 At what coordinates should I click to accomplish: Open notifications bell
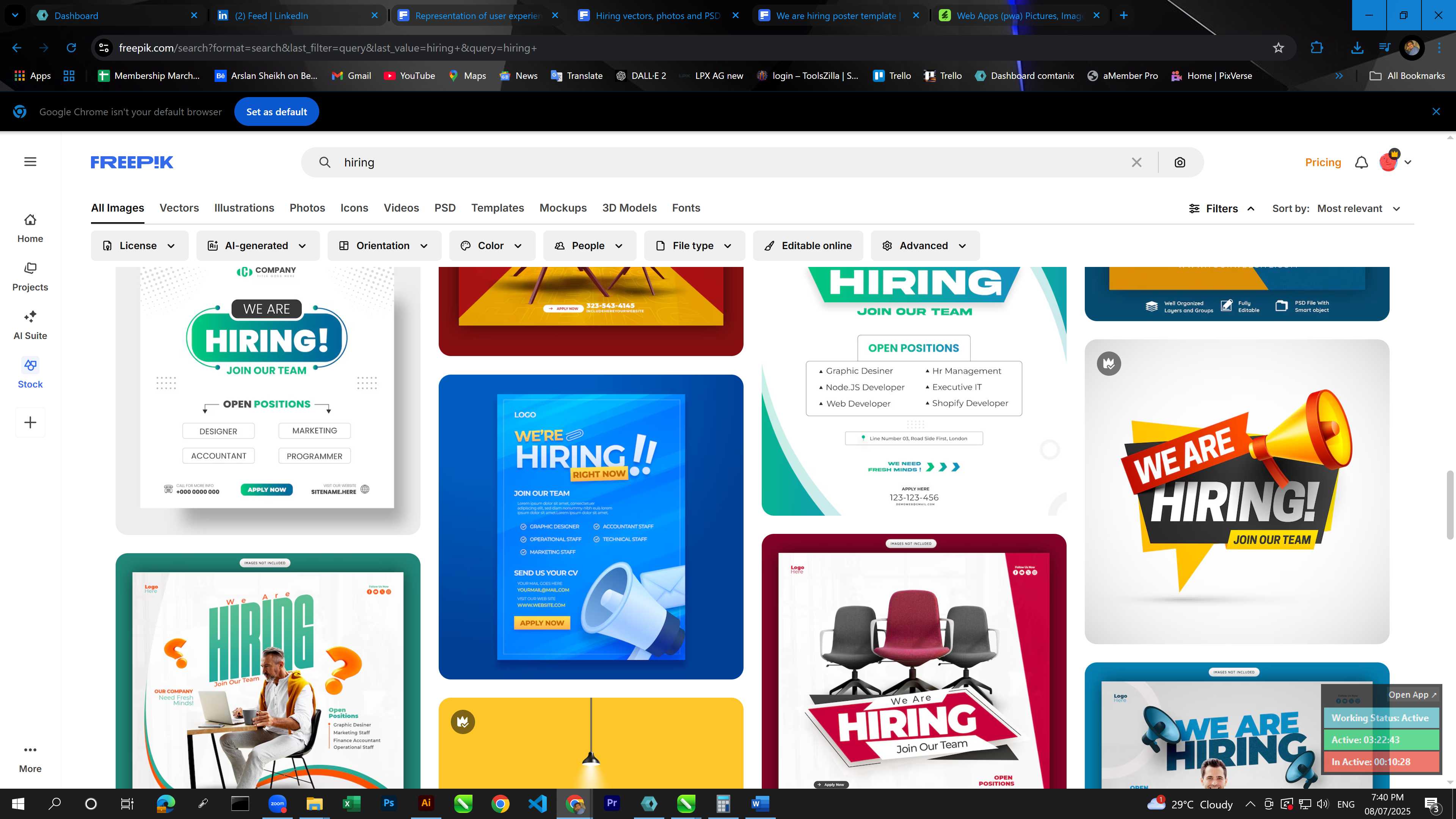pyautogui.click(x=1362, y=162)
